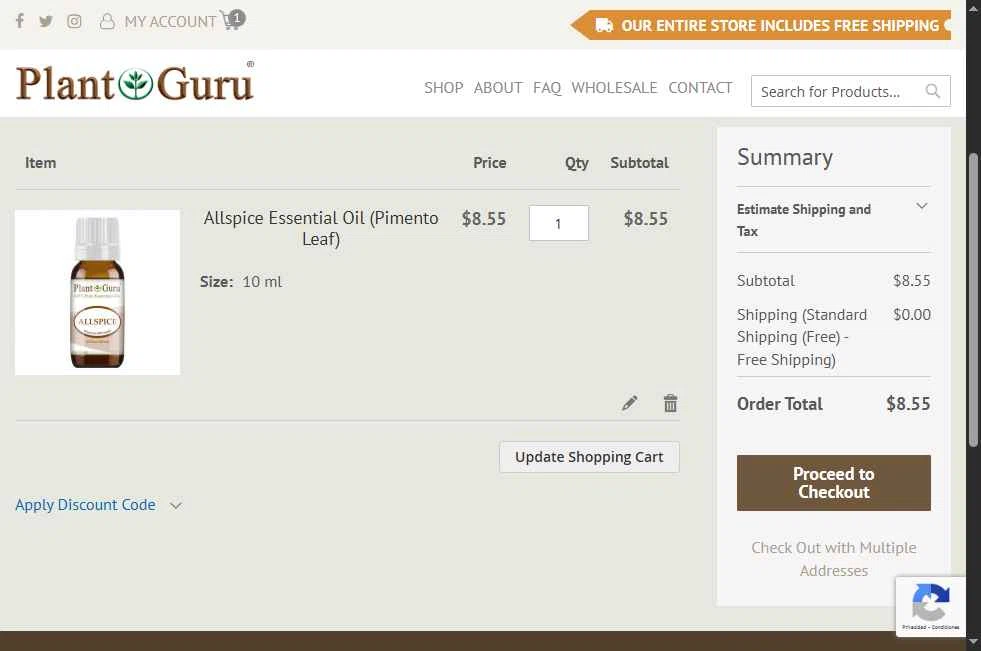Open Allspice Essential Oil product link
The image size is (981, 651).
click(x=321, y=228)
